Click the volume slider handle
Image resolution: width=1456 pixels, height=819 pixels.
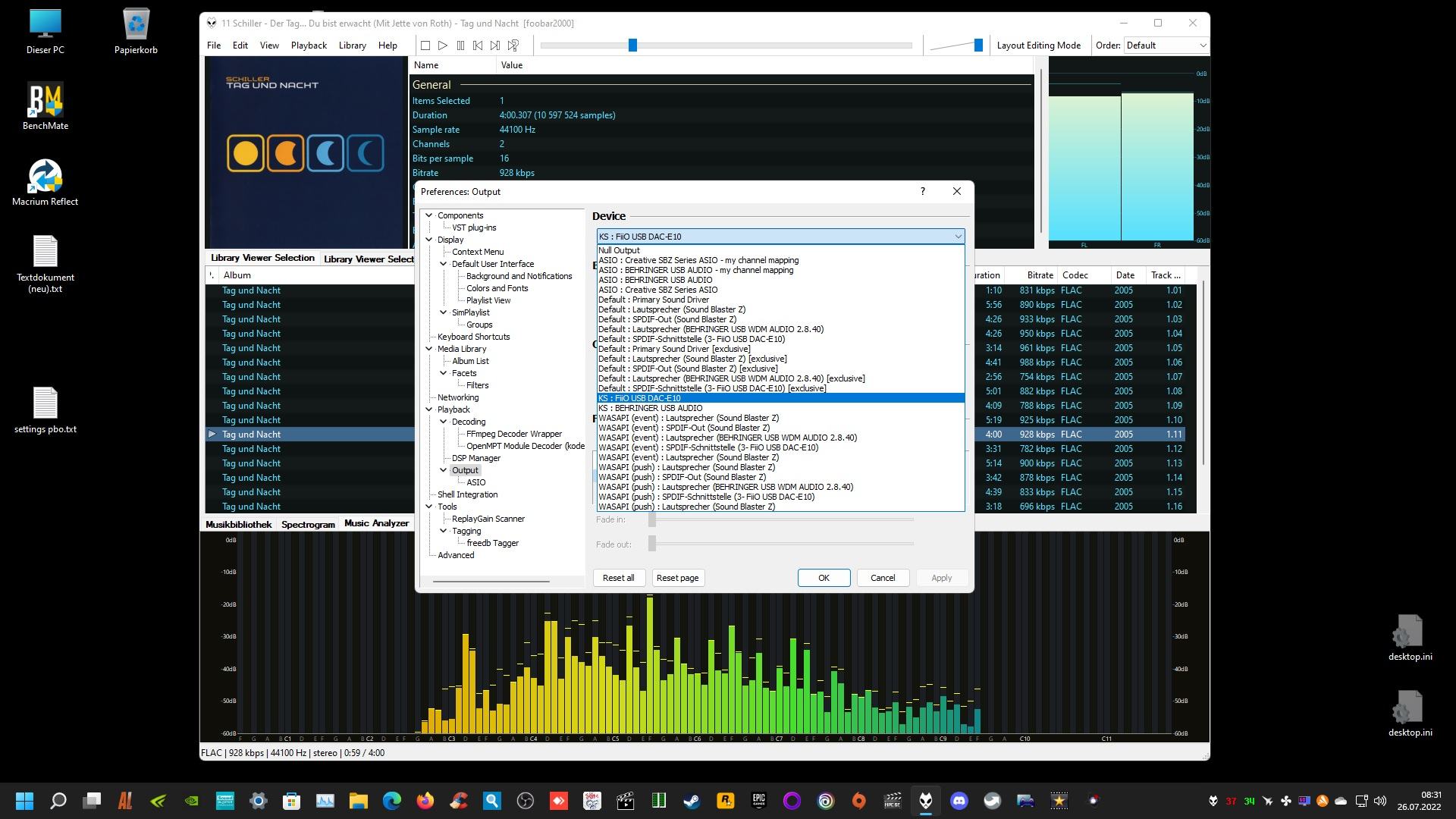point(978,45)
